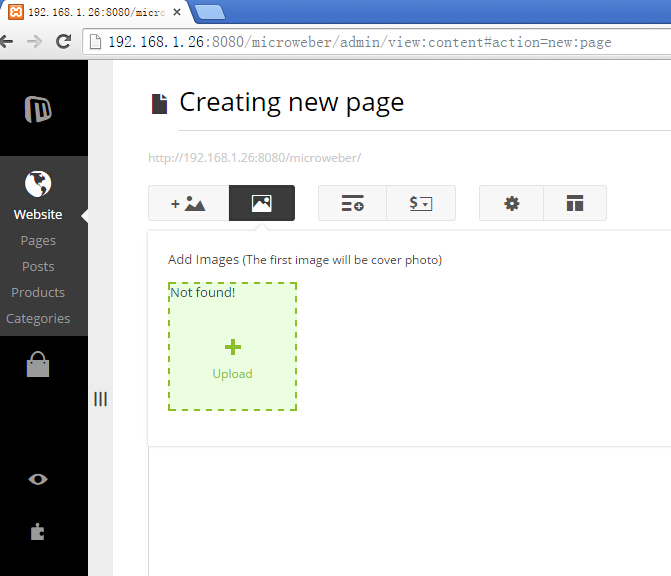Click the XAMPP favicon browser tab
The image size is (671, 576).
pos(16,12)
